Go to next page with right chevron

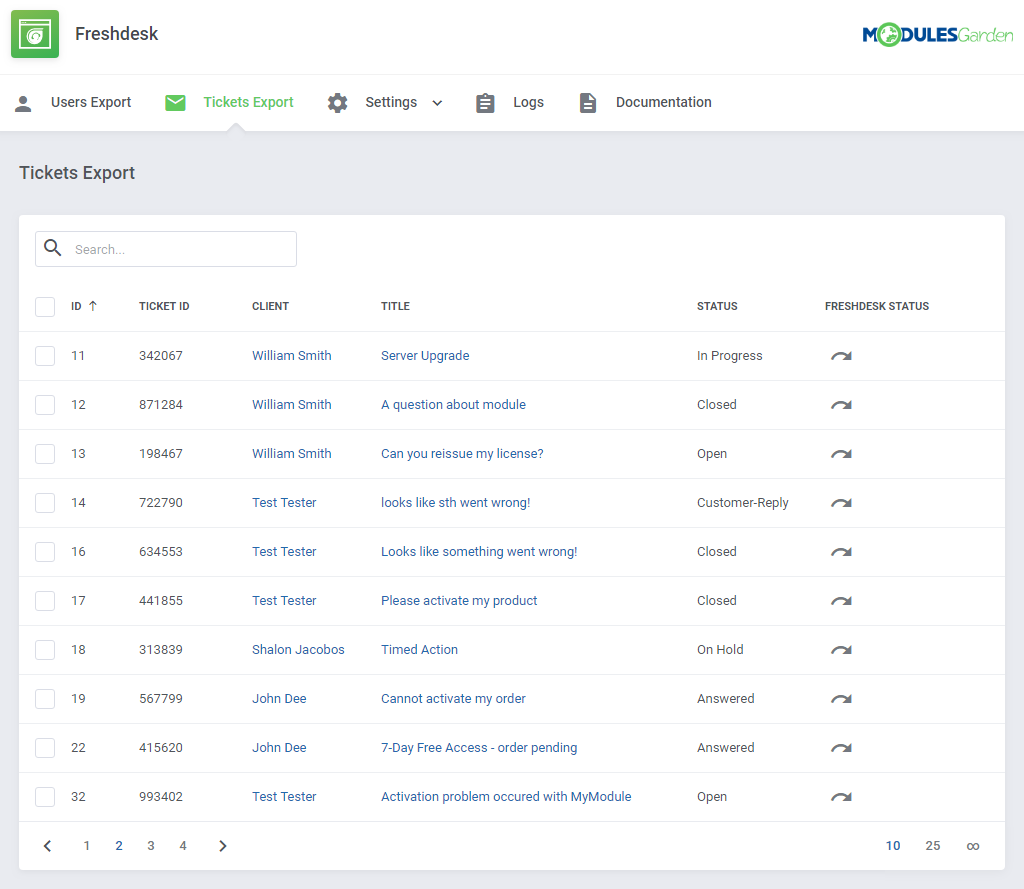coord(223,846)
